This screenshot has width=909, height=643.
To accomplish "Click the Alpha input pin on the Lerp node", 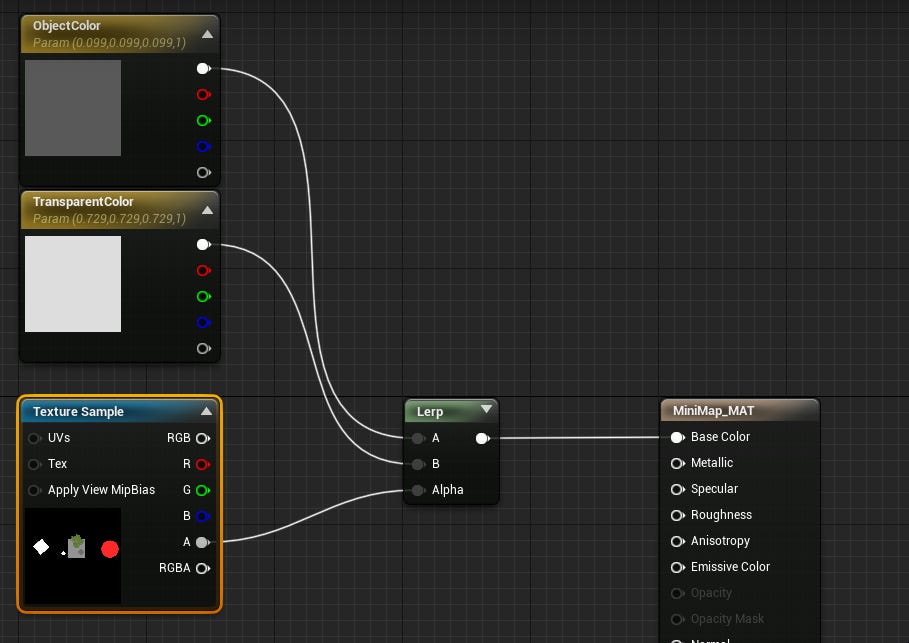I will coord(417,490).
